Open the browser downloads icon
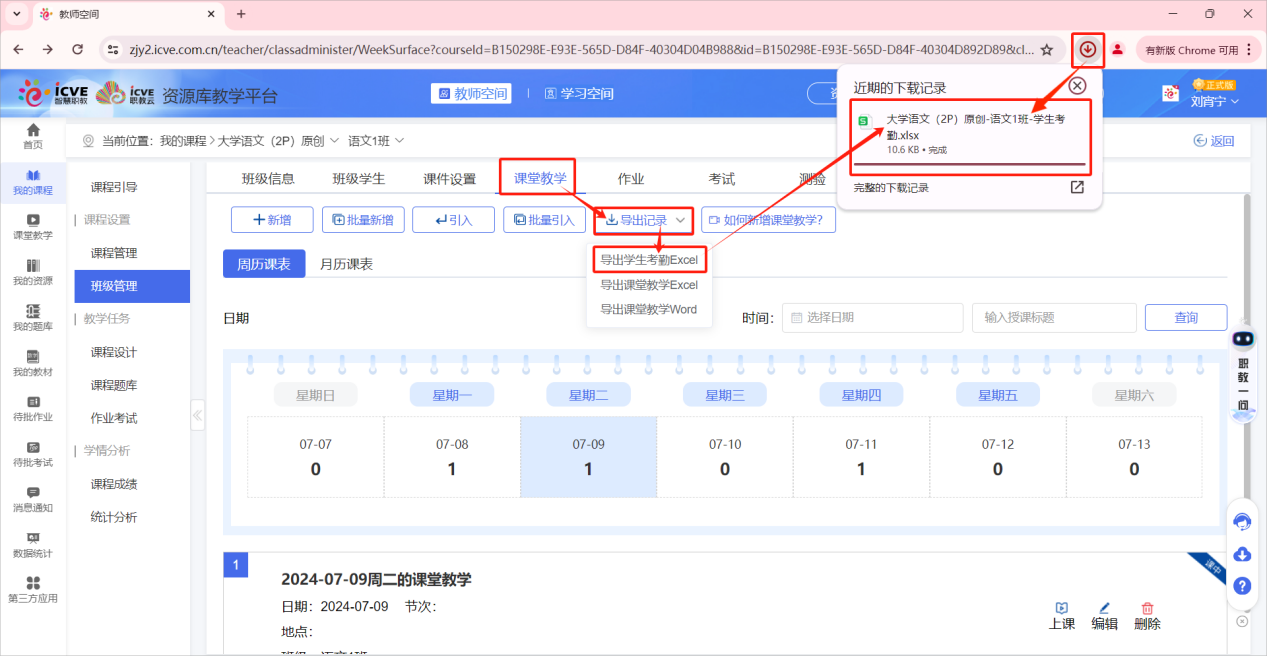 [1087, 48]
